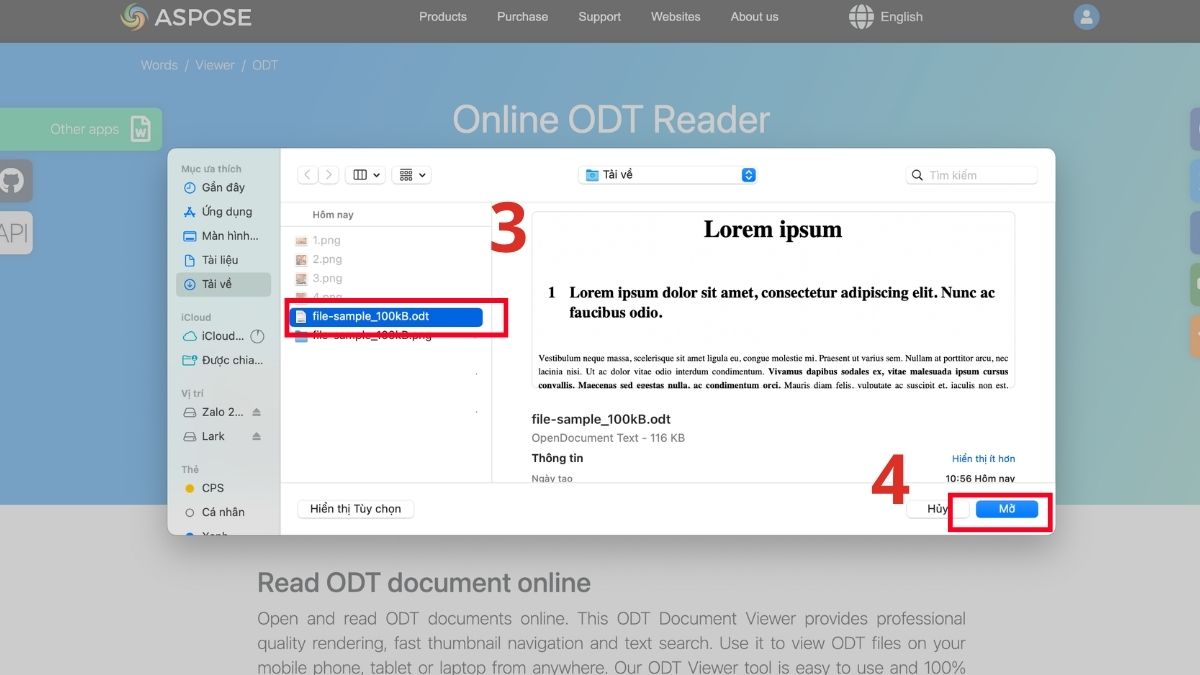Go back in the file dialog
1200x675 pixels.
point(308,175)
